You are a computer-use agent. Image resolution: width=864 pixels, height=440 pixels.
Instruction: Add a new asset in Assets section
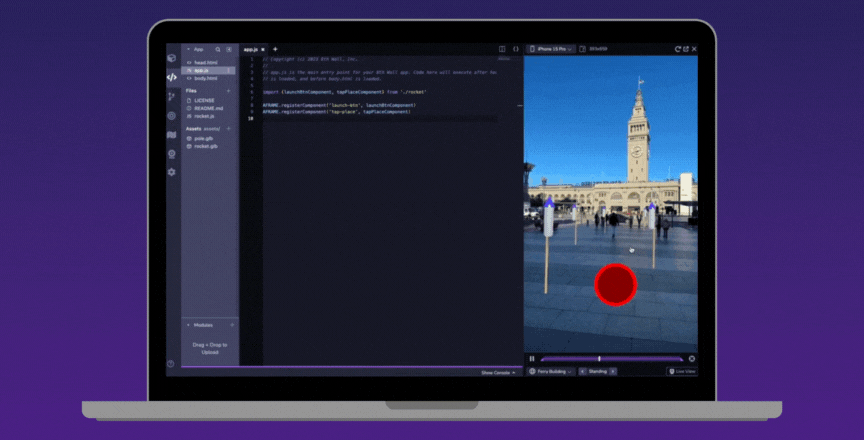229,129
